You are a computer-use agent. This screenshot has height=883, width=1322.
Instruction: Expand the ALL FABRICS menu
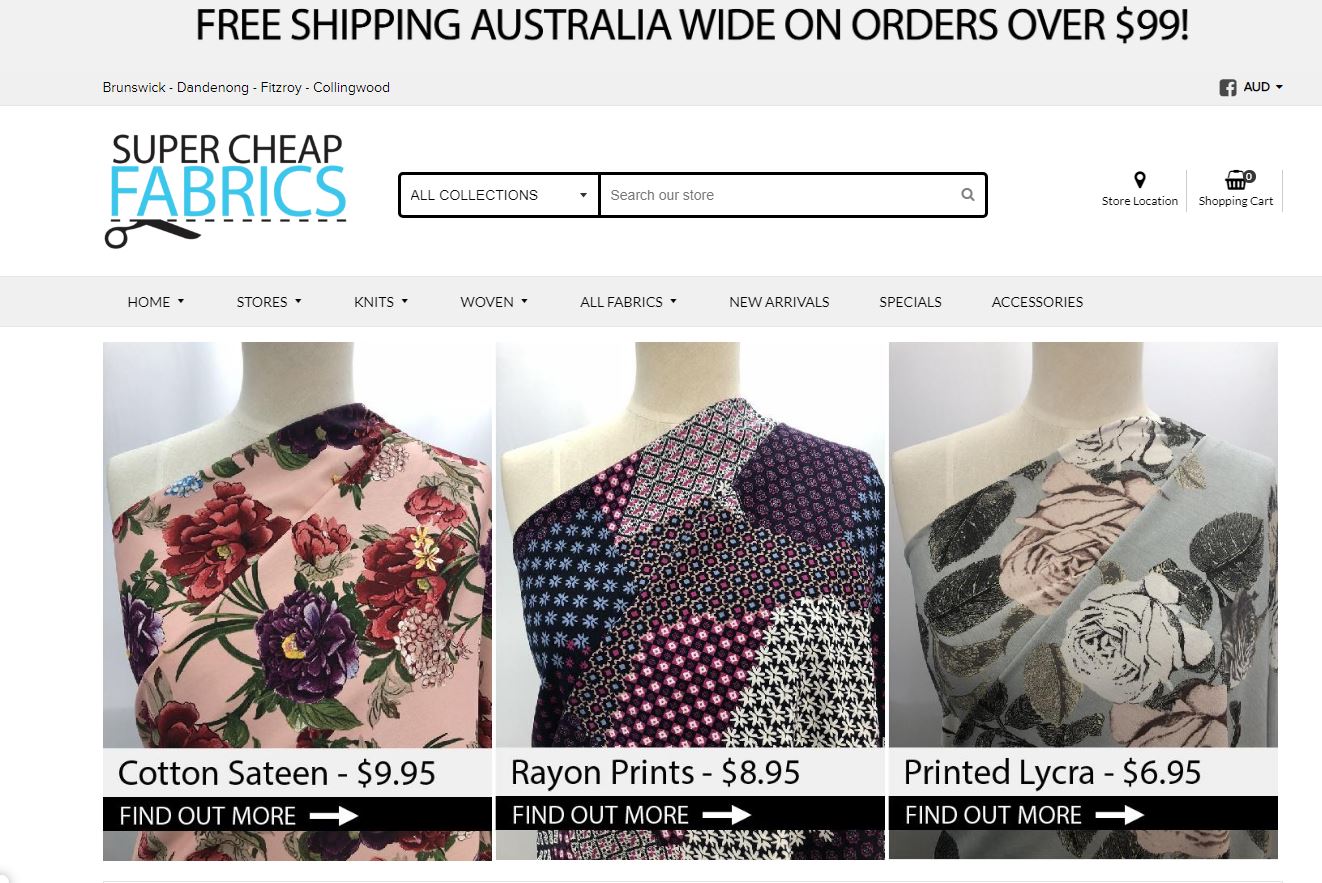click(x=628, y=302)
